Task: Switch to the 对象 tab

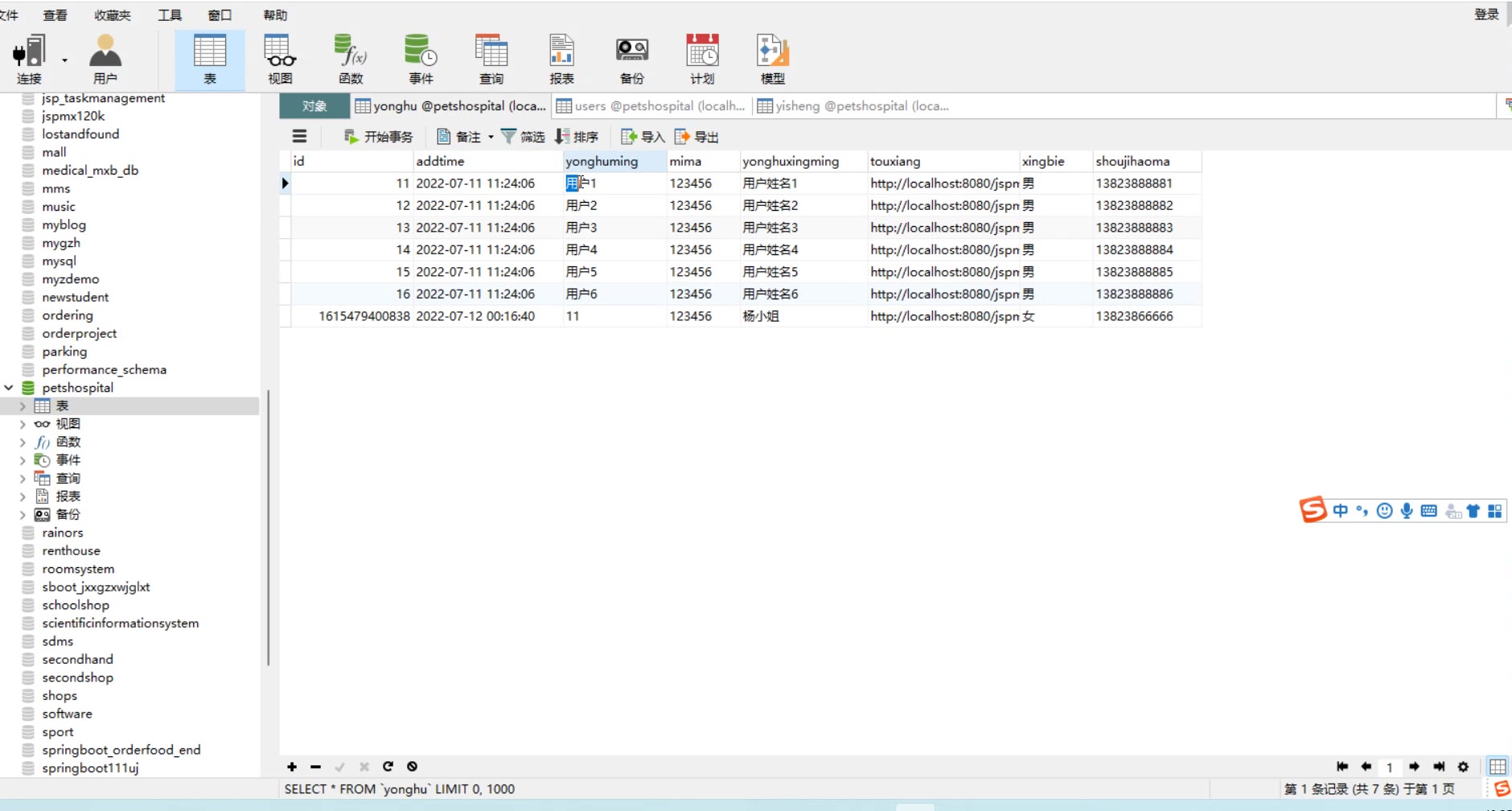Action: point(314,106)
